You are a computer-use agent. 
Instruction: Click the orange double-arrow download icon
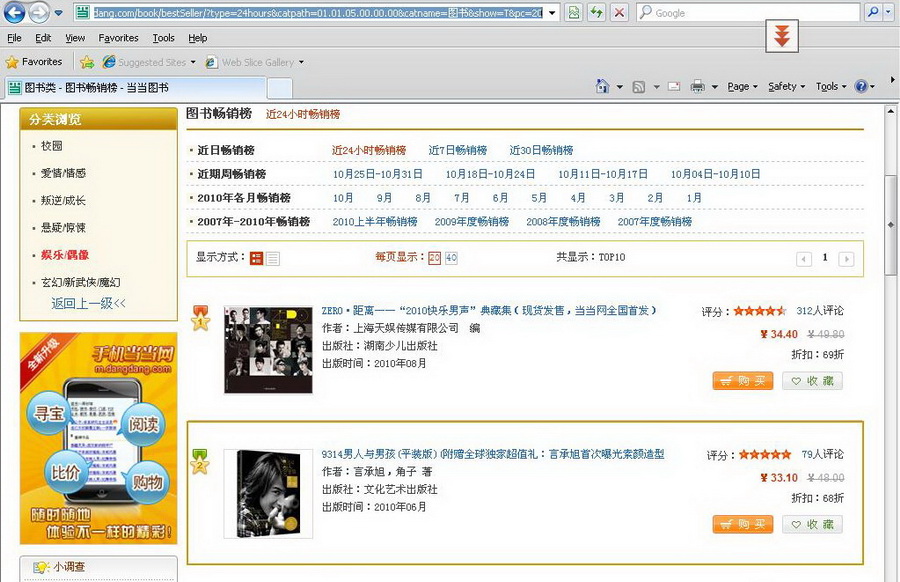click(x=782, y=36)
